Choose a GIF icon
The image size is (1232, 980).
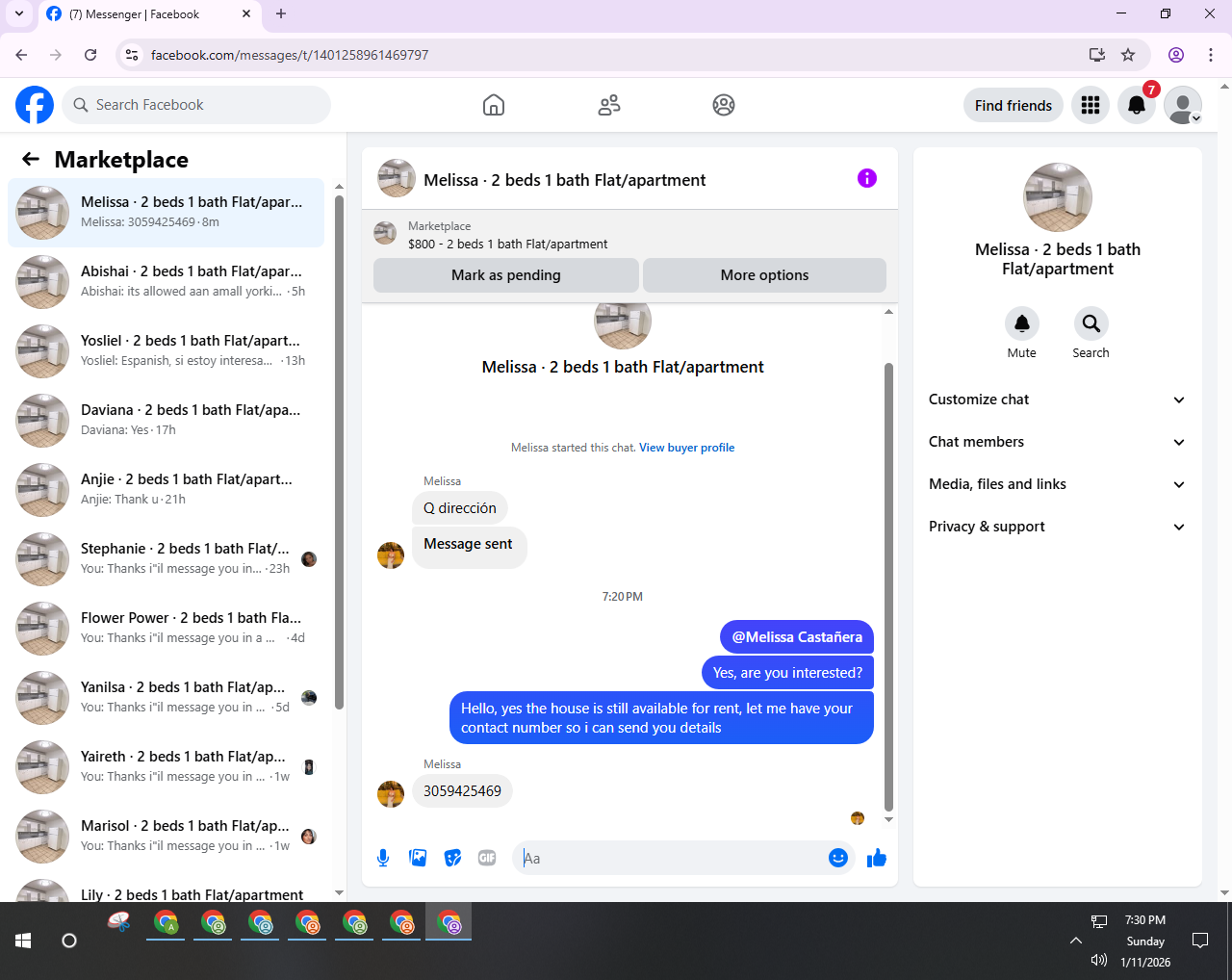(x=487, y=858)
